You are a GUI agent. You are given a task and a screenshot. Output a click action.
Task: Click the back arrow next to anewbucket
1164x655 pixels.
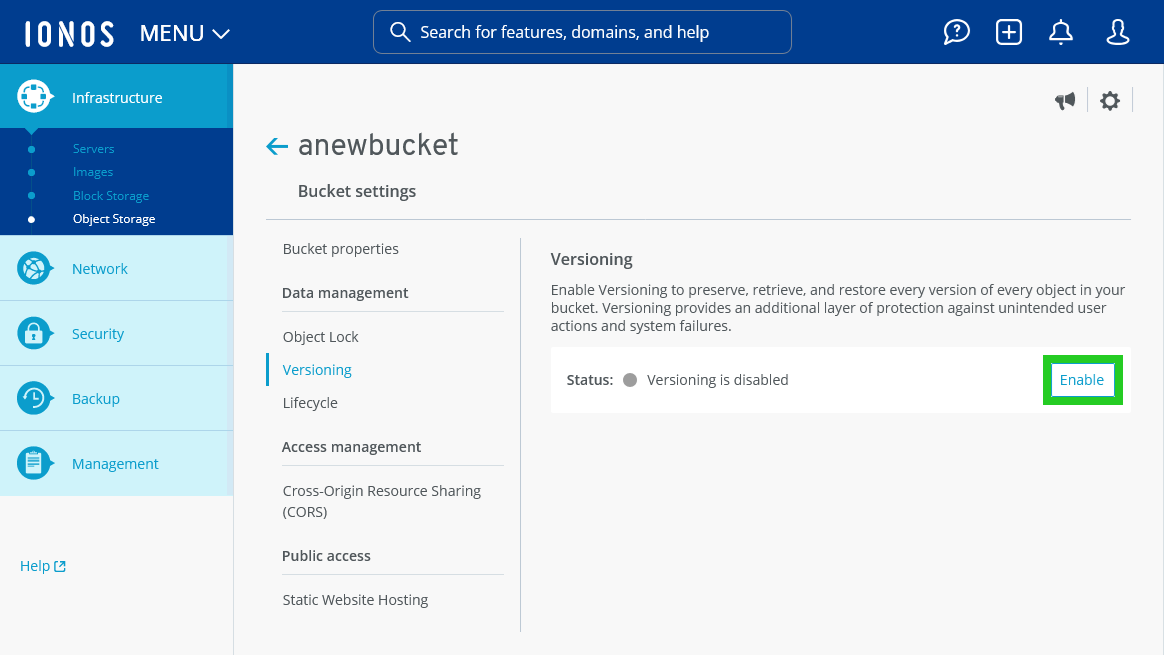click(276, 145)
